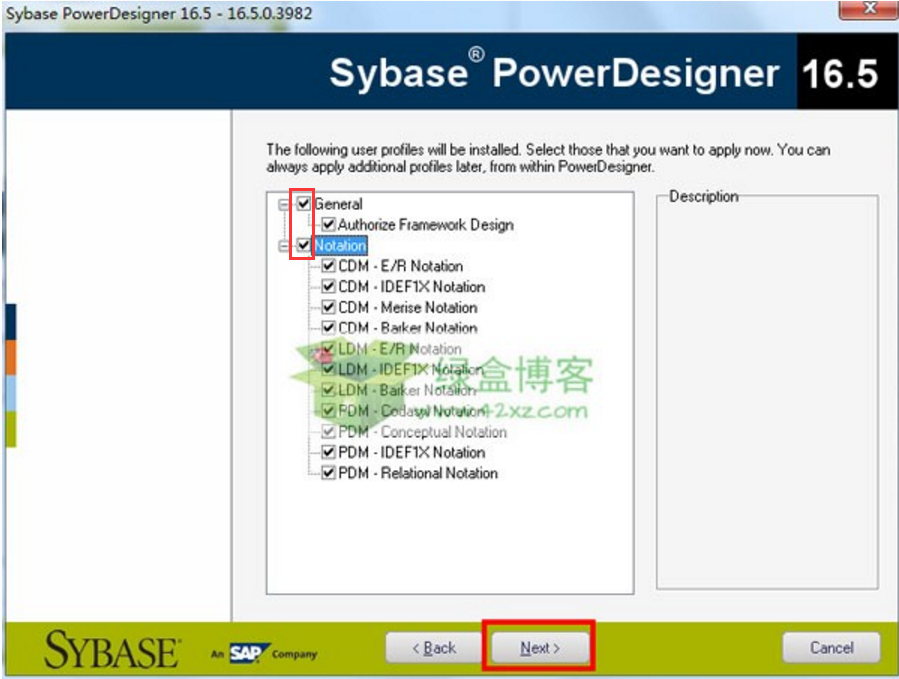
Task: Select PDM - Relational Notation label
Action: [x=418, y=473]
